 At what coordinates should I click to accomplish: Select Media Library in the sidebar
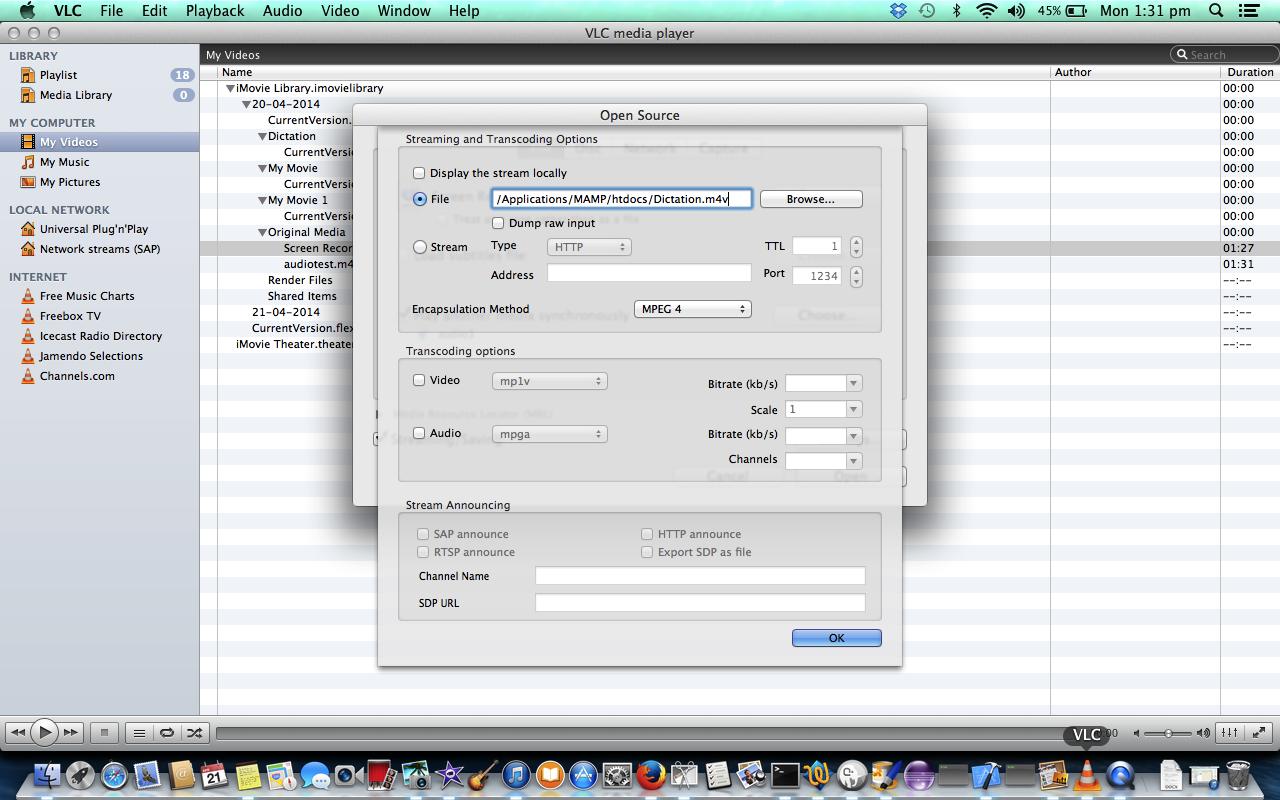(75, 95)
